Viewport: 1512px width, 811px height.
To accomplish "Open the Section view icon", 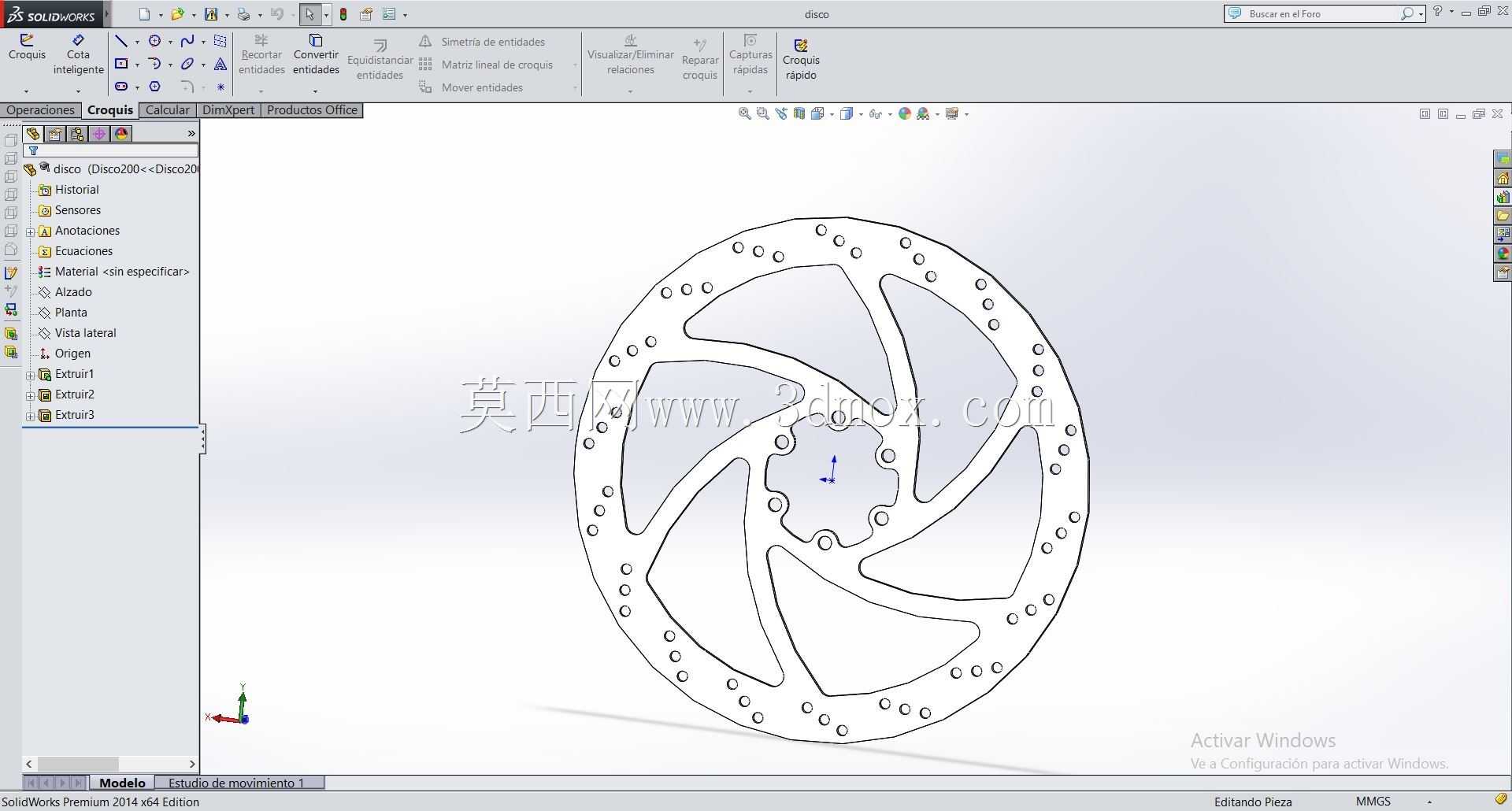I will point(799,113).
